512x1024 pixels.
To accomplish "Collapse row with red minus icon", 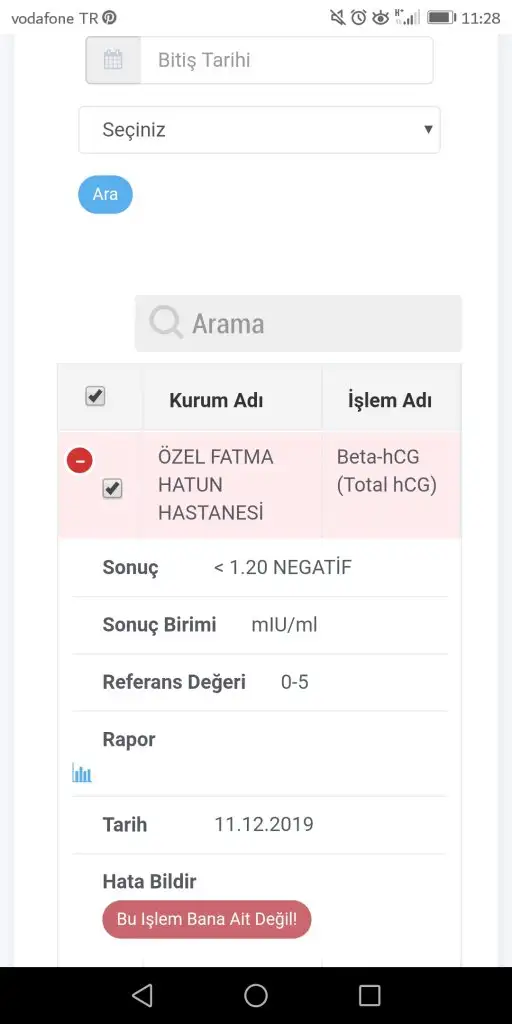I will 80,461.
